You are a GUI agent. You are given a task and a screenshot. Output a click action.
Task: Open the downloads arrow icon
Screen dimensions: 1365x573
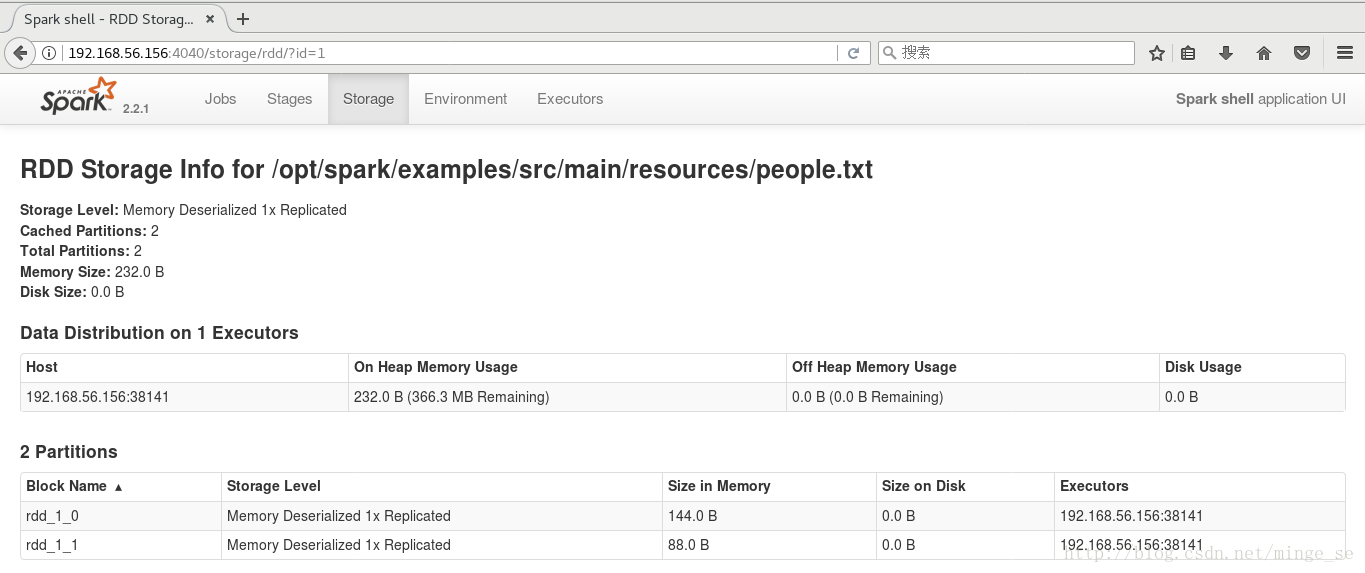pos(1226,53)
